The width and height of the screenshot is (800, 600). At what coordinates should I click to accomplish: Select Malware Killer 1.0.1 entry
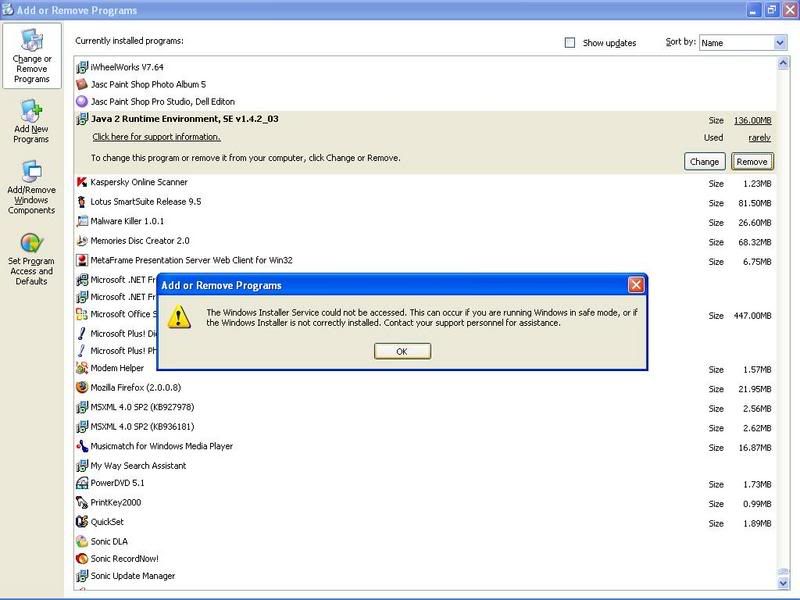click(425, 221)
